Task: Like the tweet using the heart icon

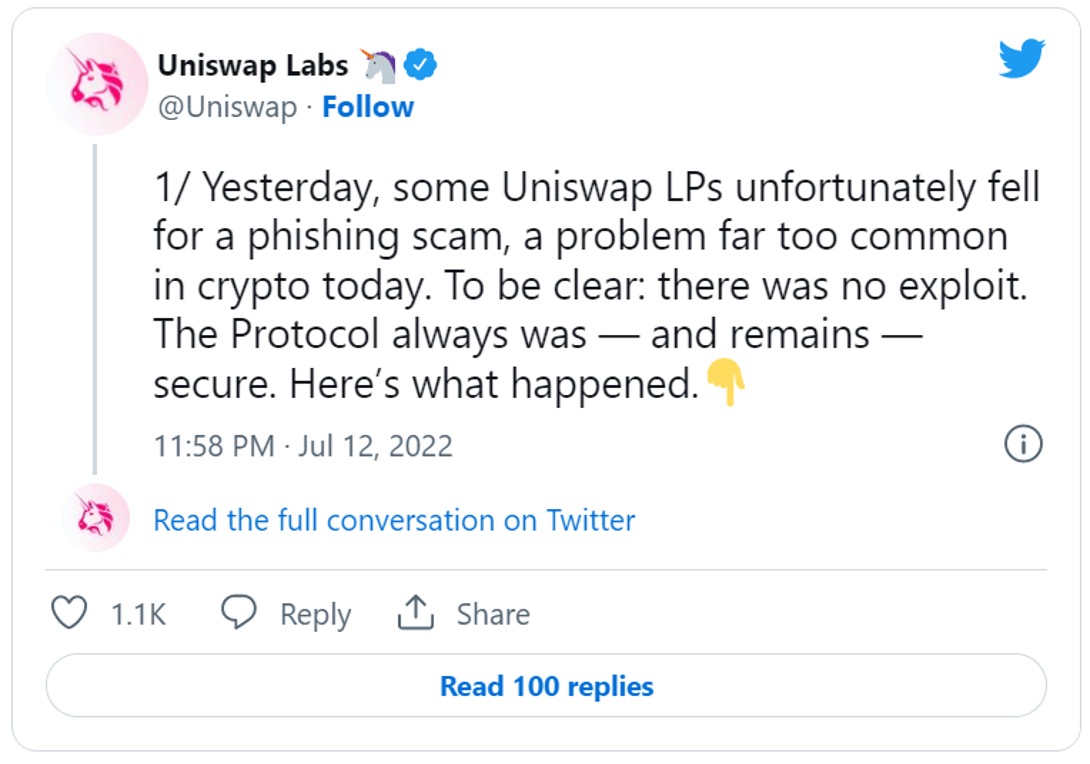Action: 70,613
